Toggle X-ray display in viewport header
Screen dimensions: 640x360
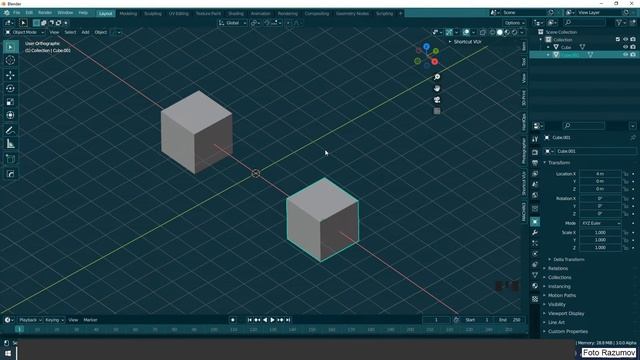[483, 32]
